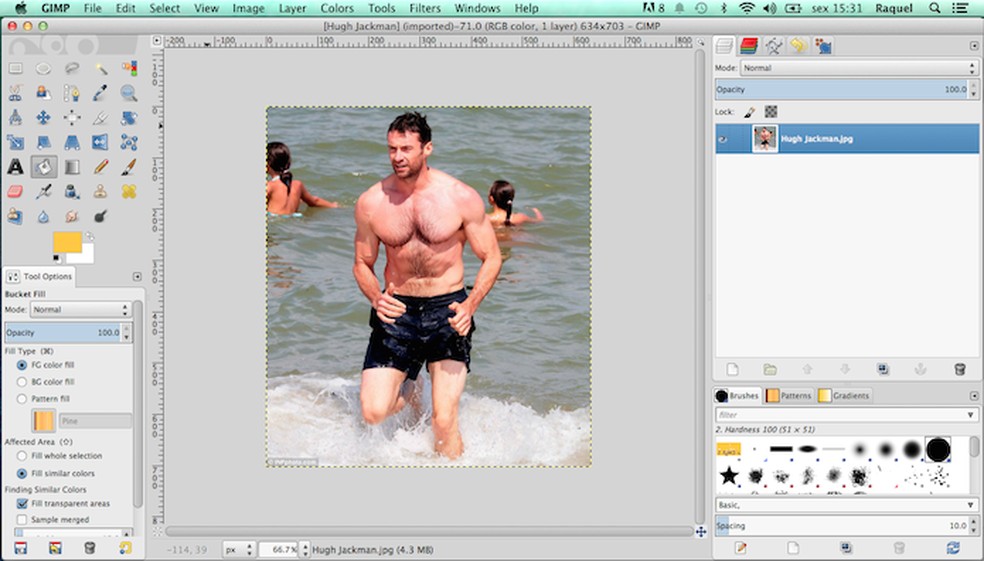This screenshot has width=984, height=561.
Task: Create a new layer in Layers panel
Action: tap(732, 369)
